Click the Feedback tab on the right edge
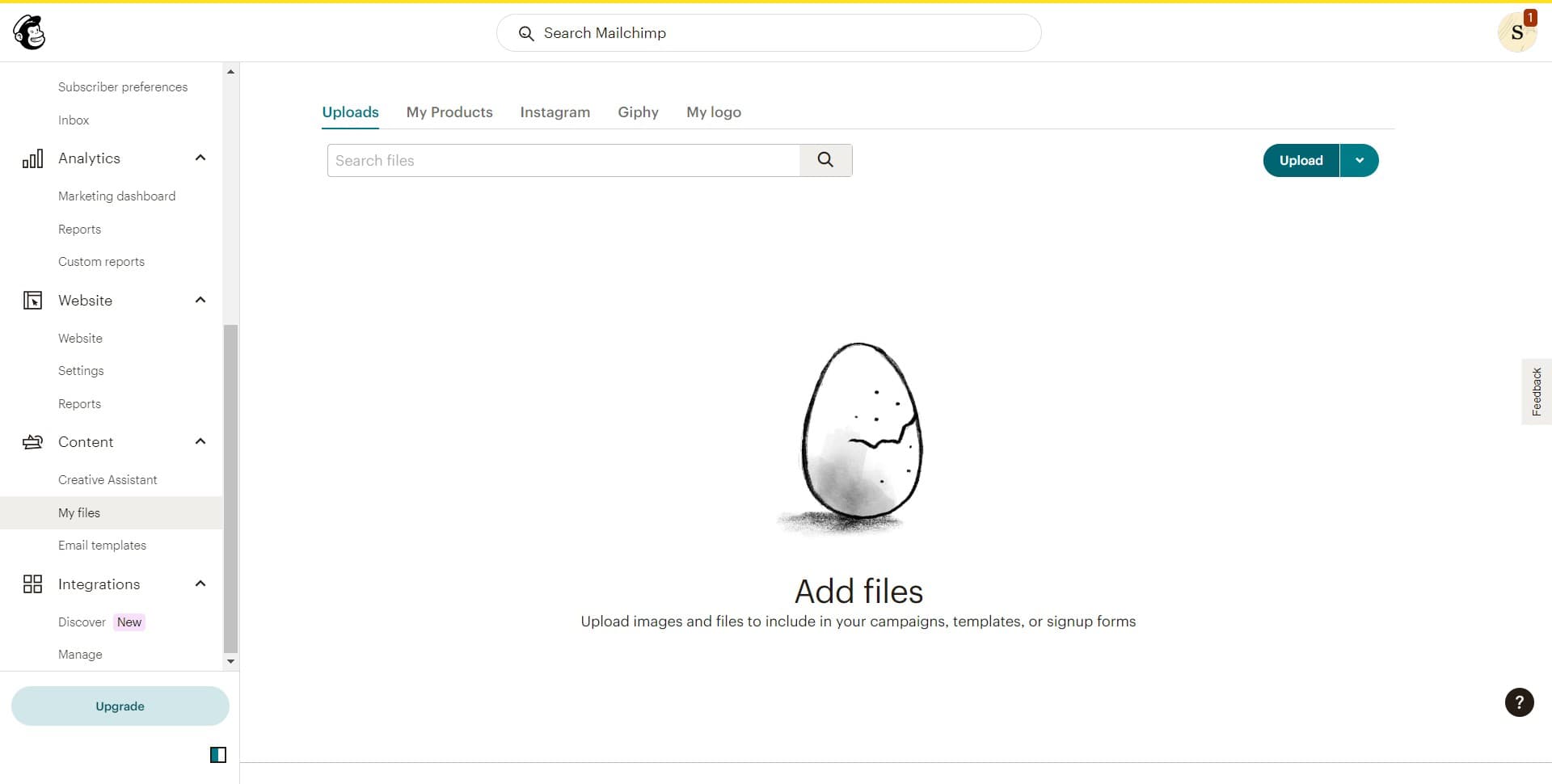 (x=1537, y=391)
